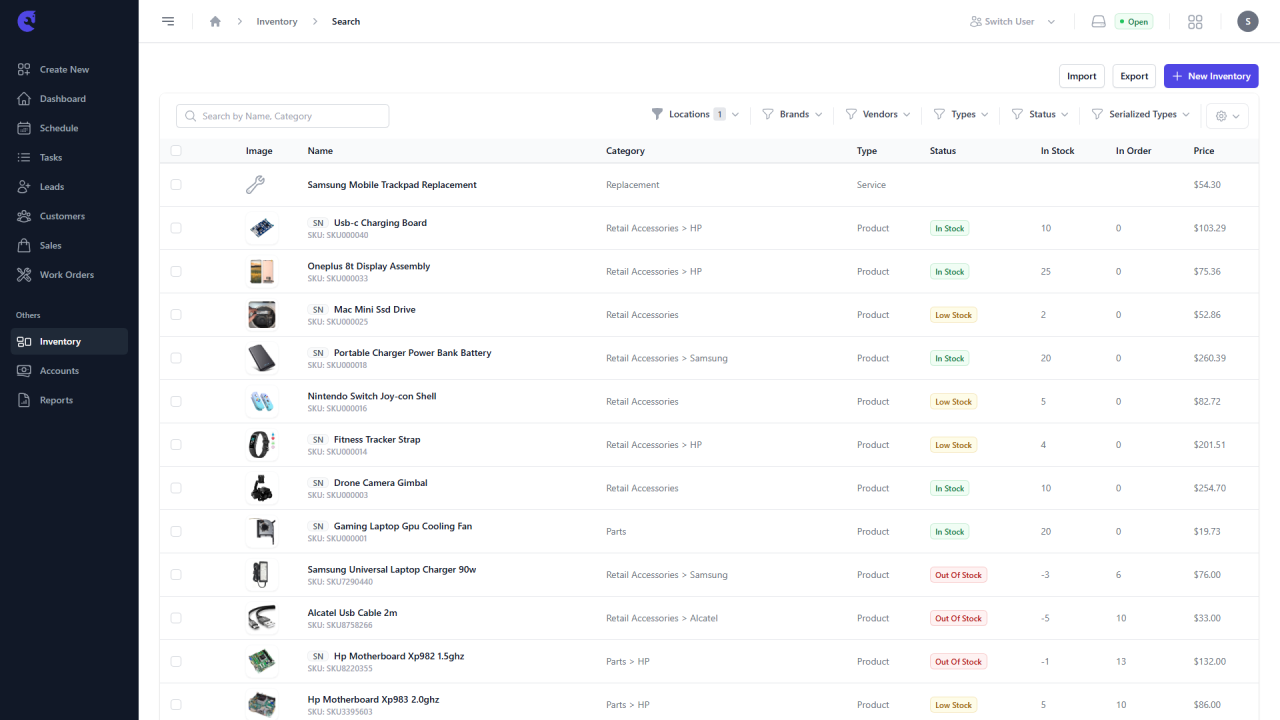Open Hp Motherboard Xp982 1.5ghz item
The width and height of the screenshot is (1280, 720).
[399, 656]
